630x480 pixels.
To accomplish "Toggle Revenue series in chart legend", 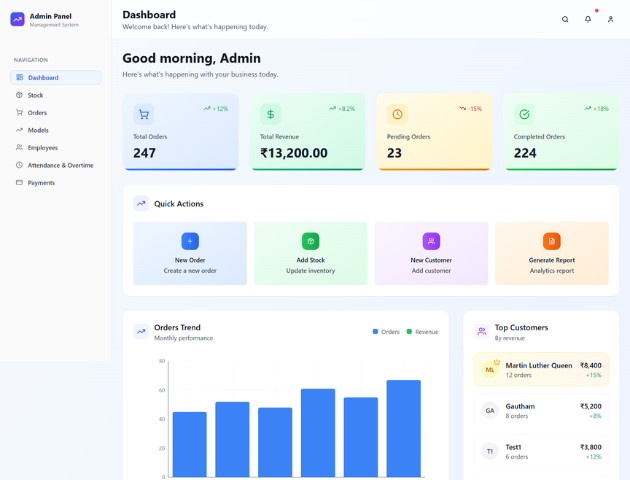I will (422, 332).
